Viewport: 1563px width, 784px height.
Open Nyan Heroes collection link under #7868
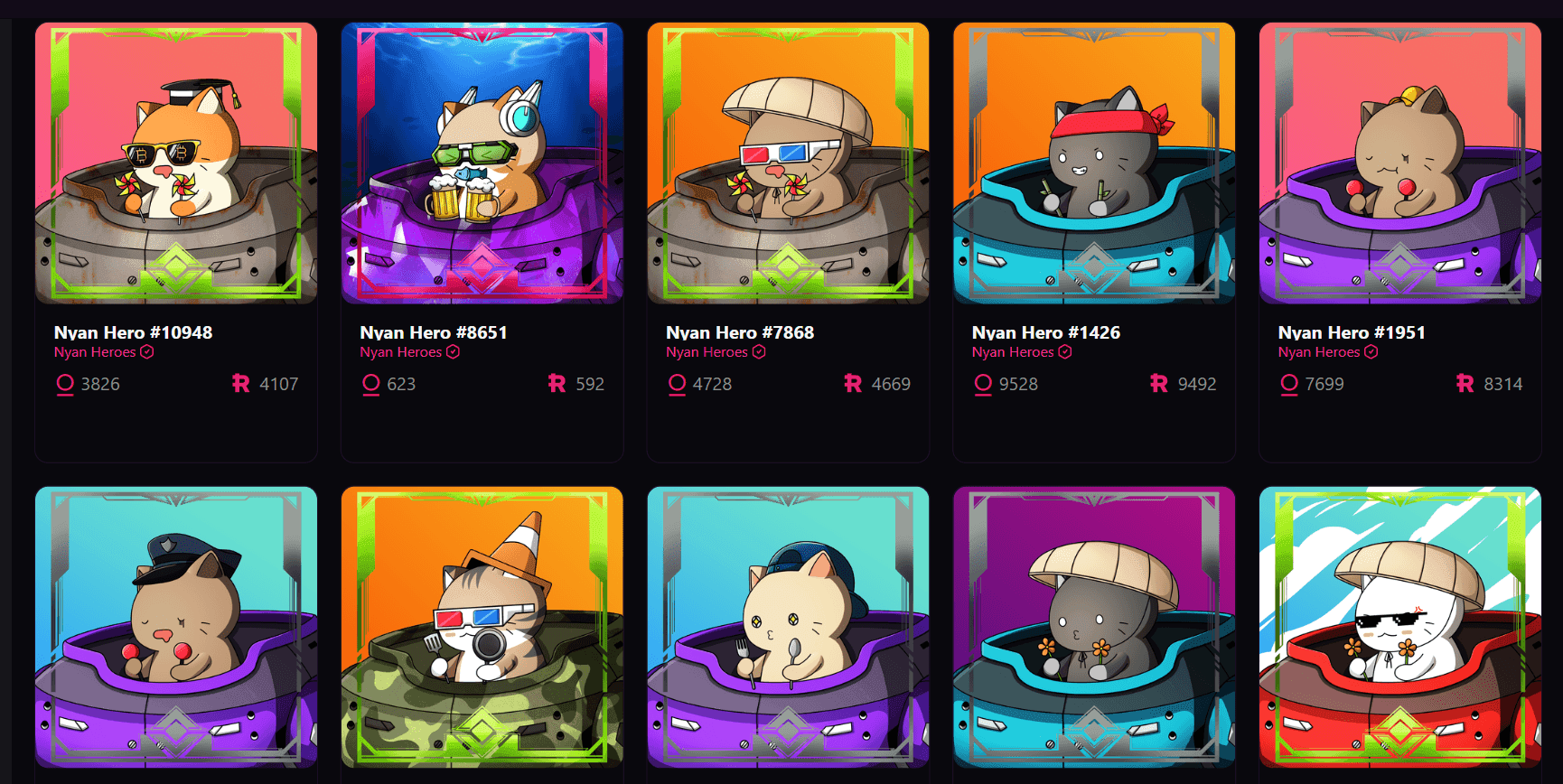point(707,352)
